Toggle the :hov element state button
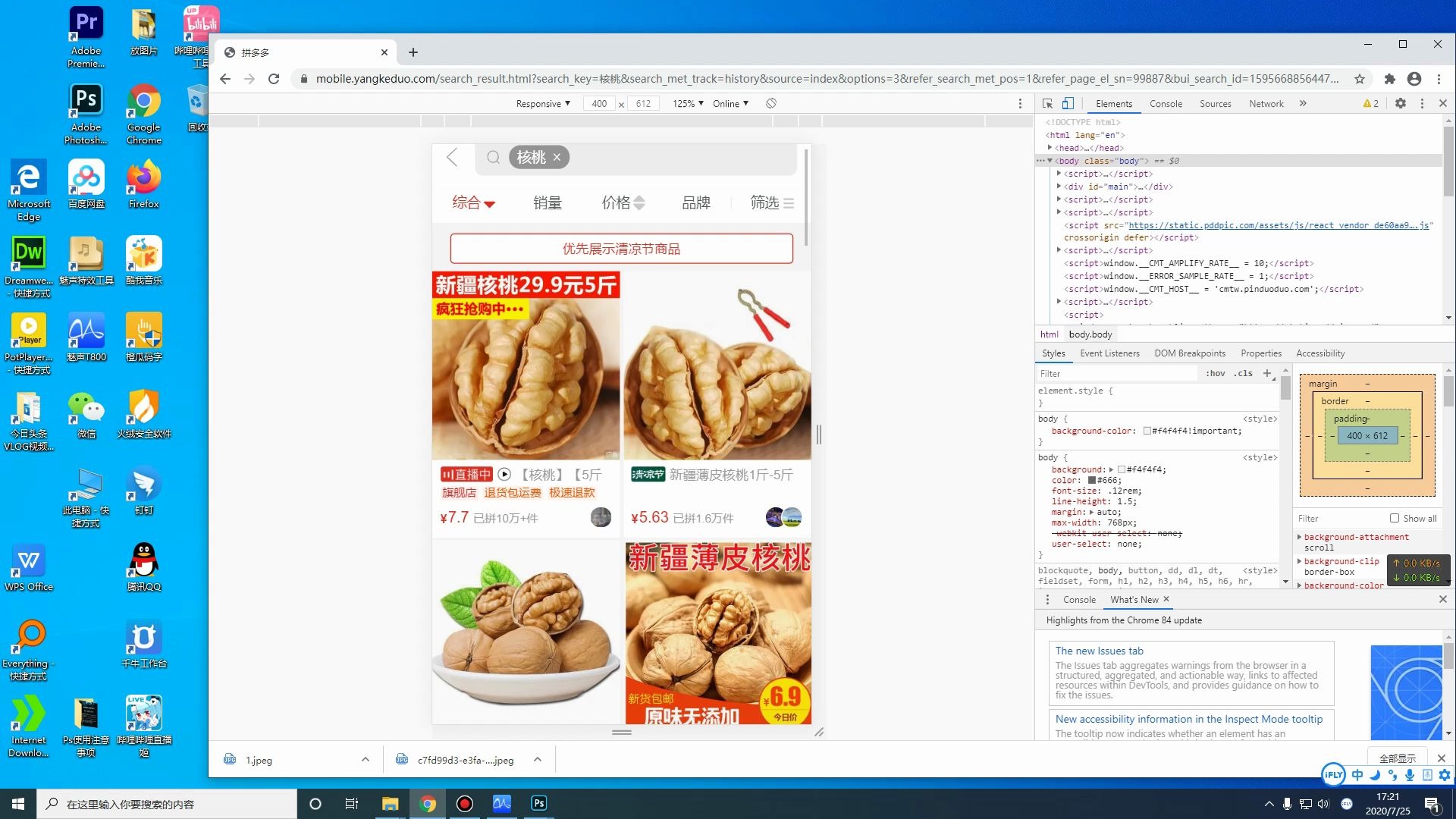Image resolution: width=1456 pixels, height=819 pixels. (1215, 374)
